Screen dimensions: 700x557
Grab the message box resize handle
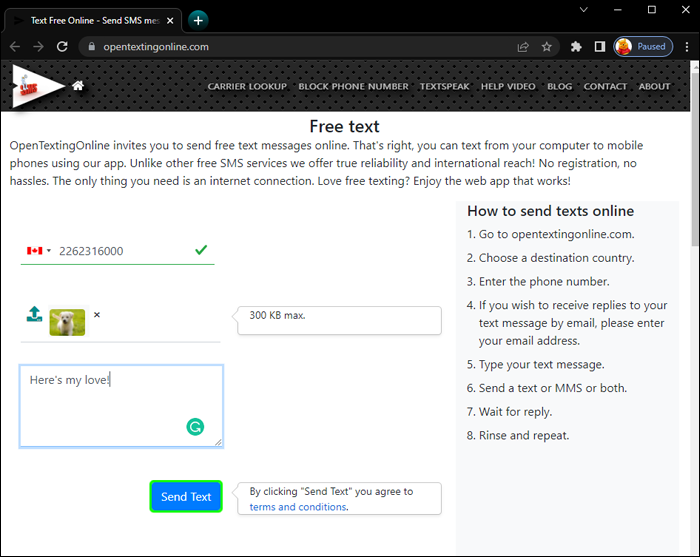pos(218,442)
